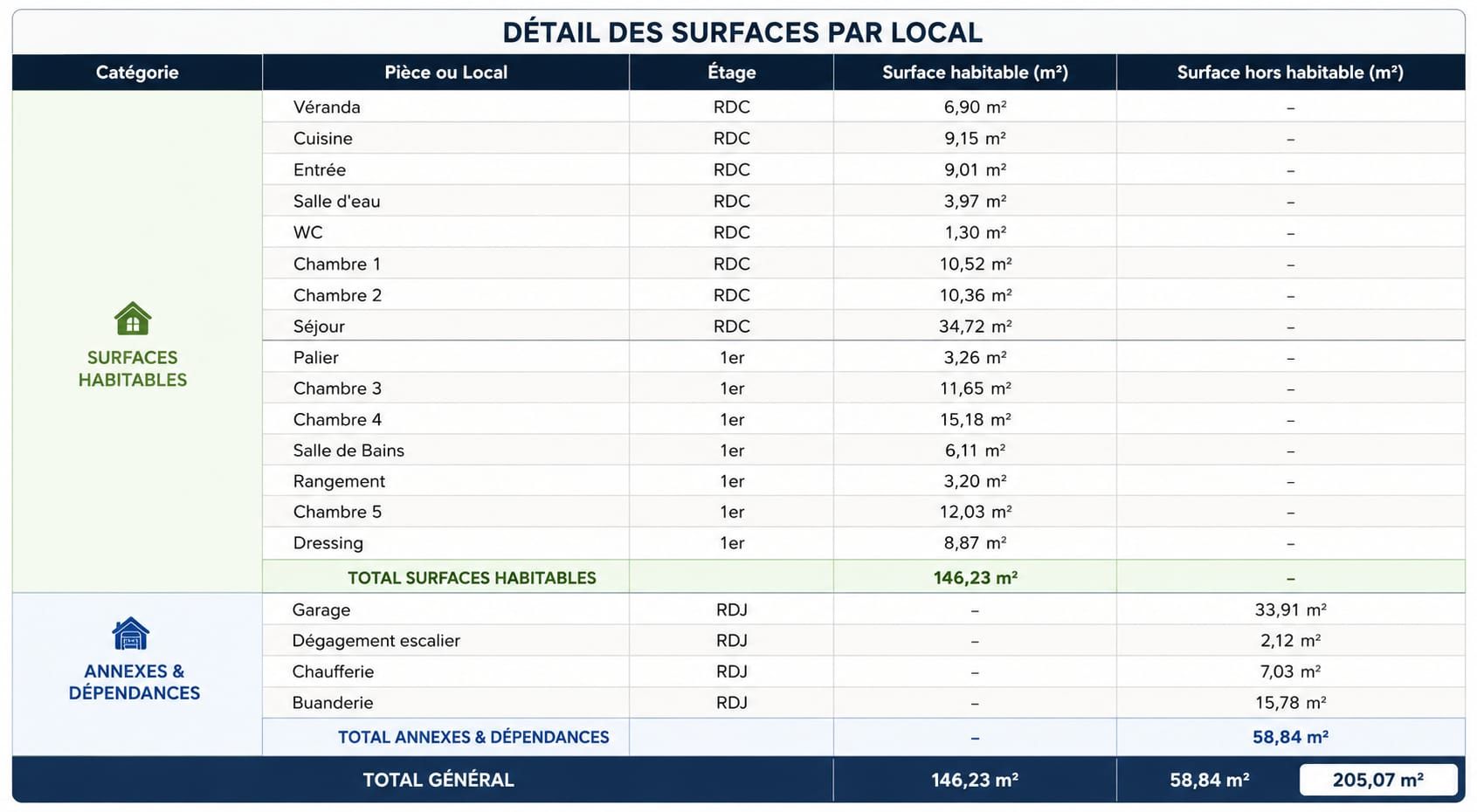Select the Séjour value '34,72 m²'
The image size is (1477, 812).
coord(976,327)
